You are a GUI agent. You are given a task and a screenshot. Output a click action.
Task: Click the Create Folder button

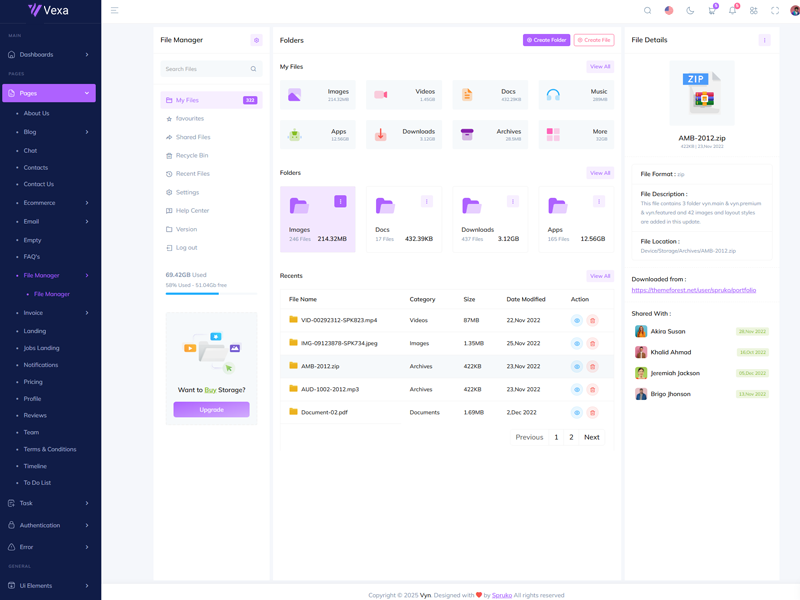pos(546,40)
